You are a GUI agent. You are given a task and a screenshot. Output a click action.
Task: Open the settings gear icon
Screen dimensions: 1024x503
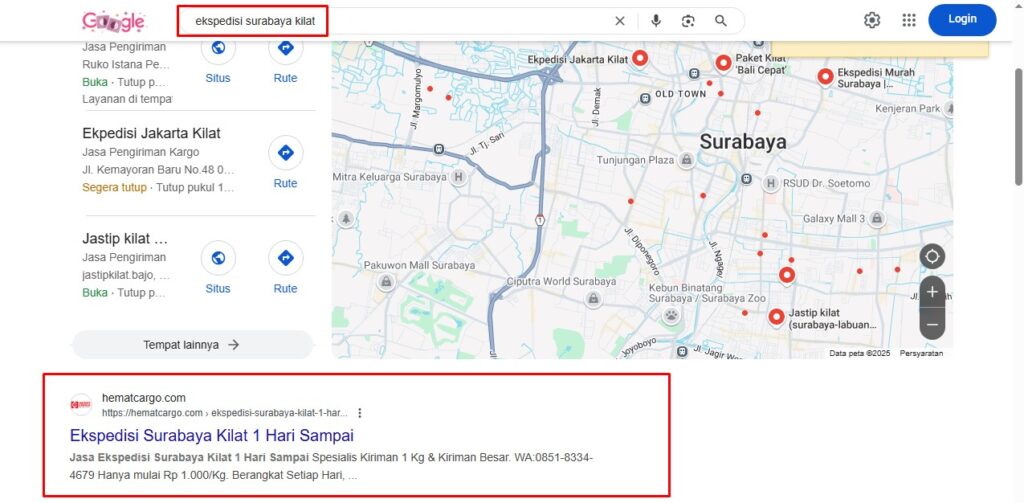coord(872,20)
